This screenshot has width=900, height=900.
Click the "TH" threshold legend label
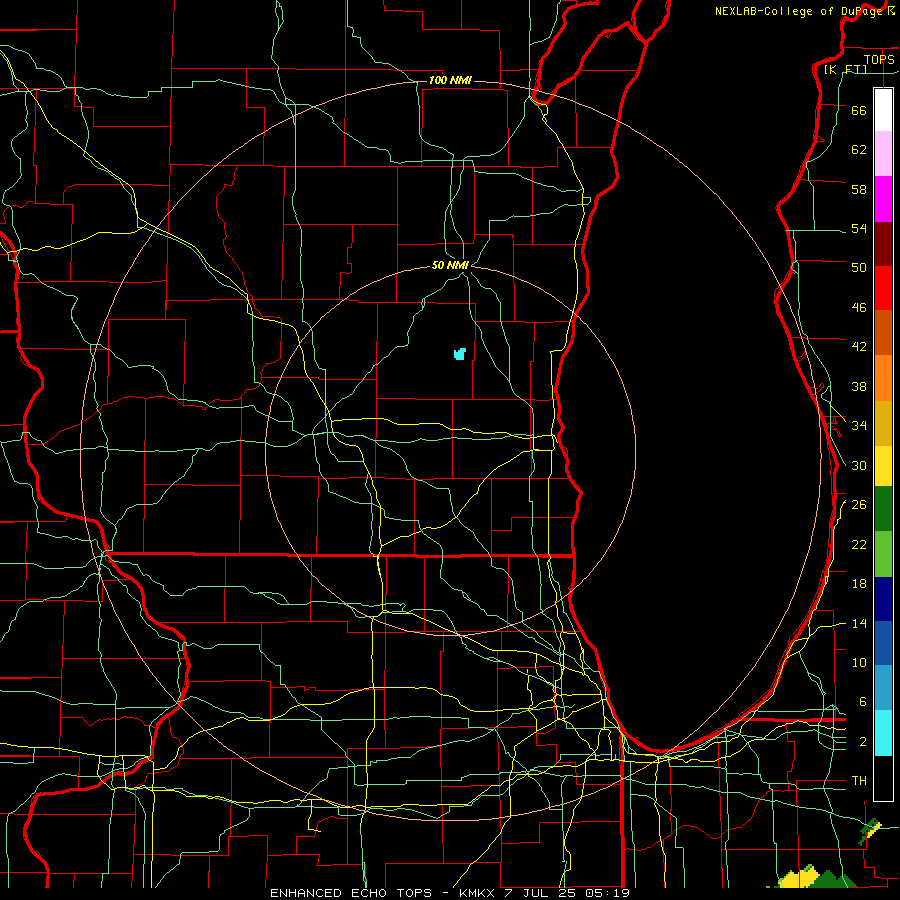859,780
